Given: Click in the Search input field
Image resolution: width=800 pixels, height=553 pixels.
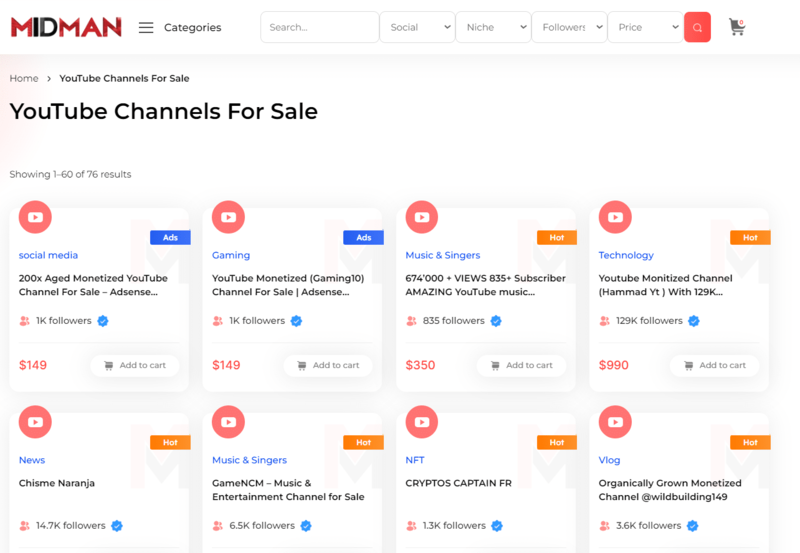Looking at the screenshot, I should pos(319,27).
